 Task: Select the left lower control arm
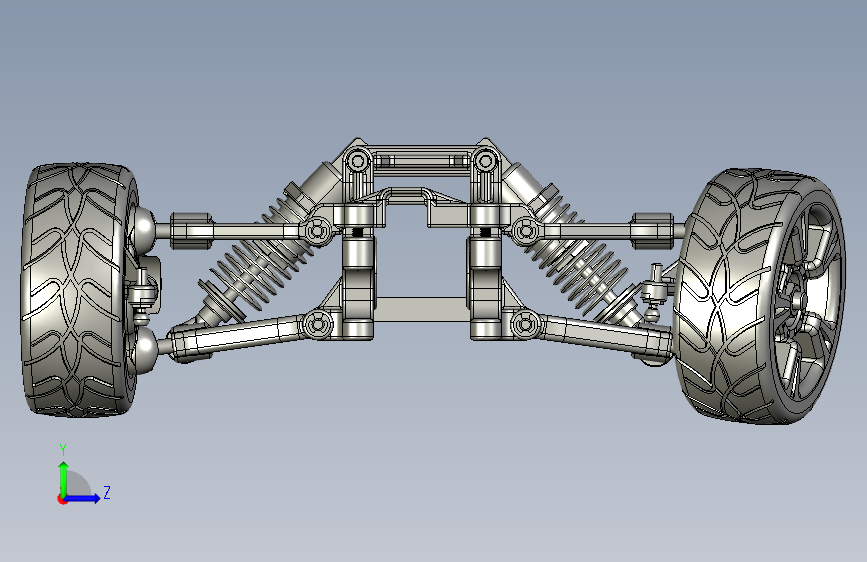[241, 334]
